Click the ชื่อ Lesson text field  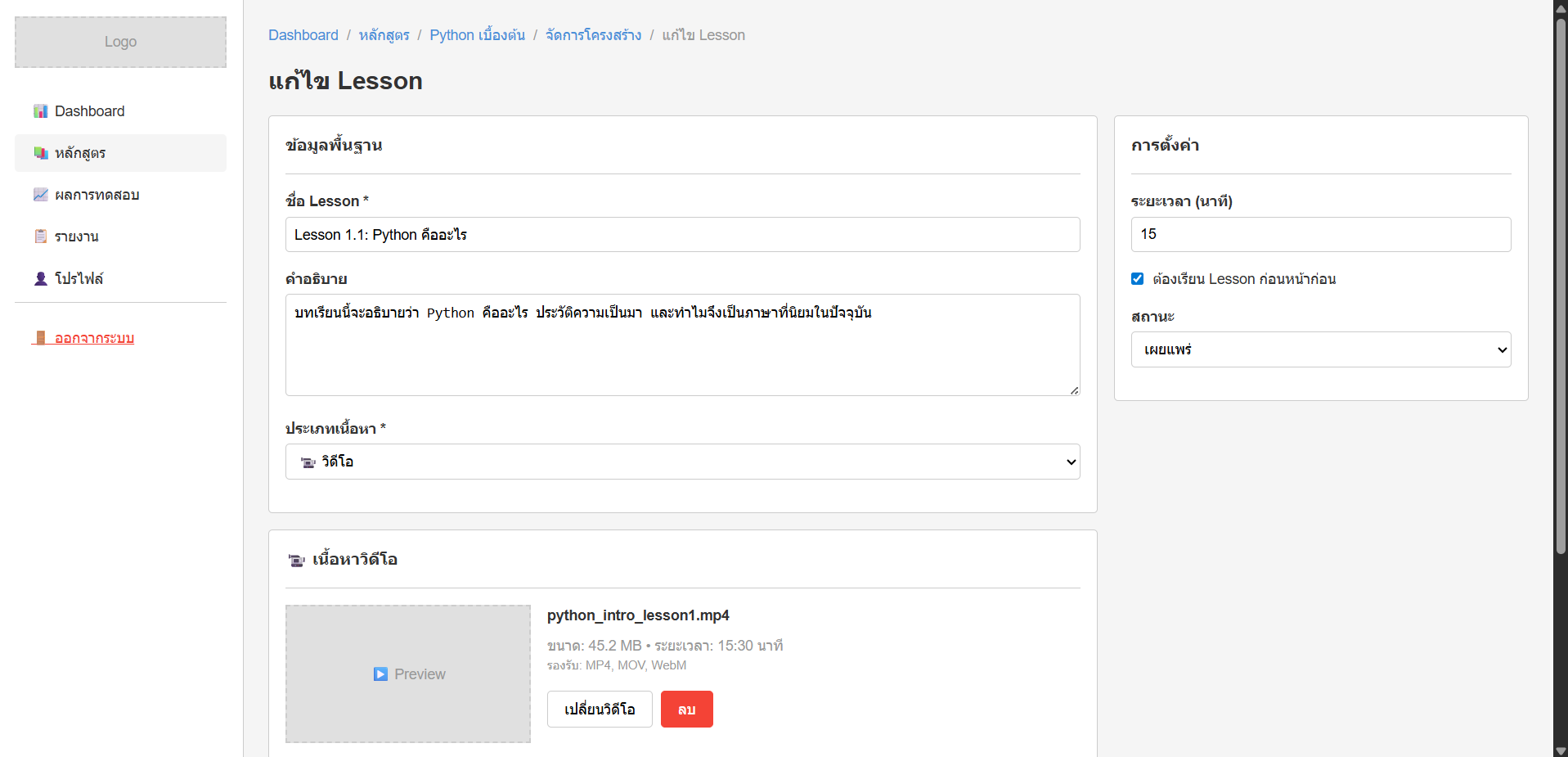[x=682, y=235]
